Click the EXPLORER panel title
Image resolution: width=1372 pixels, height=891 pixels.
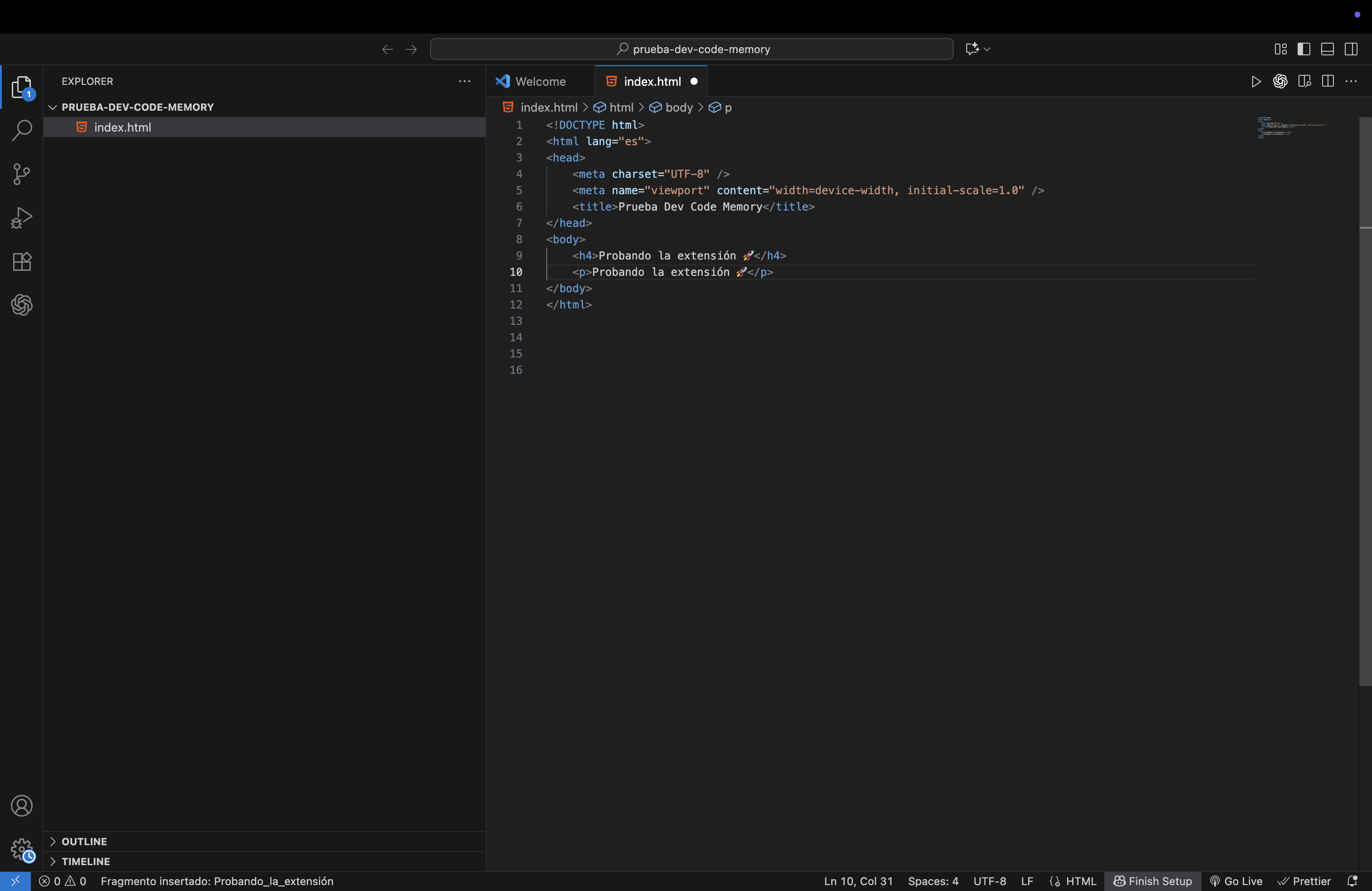(x=88, y=82)
